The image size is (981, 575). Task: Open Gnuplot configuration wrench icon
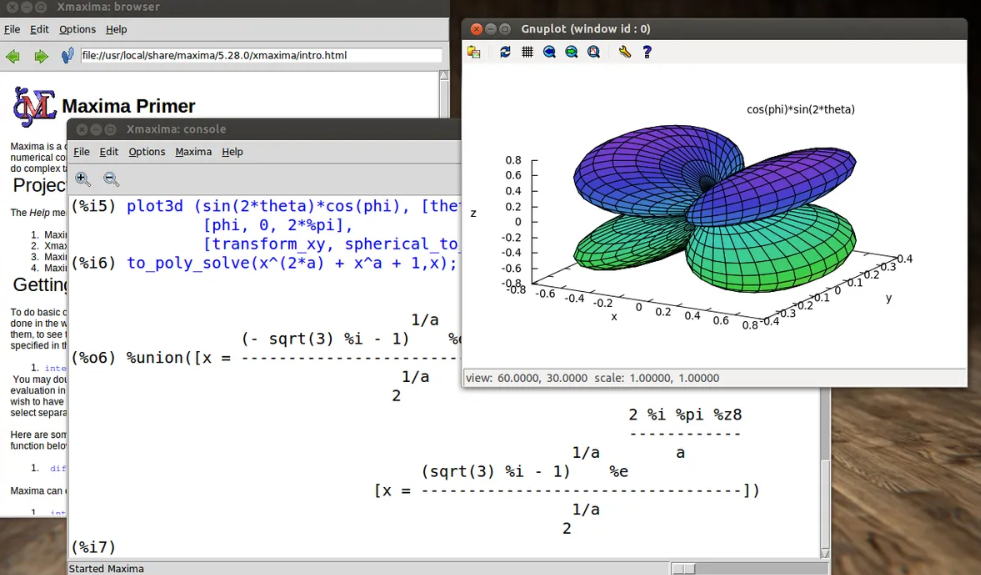(x=624, y=52)
